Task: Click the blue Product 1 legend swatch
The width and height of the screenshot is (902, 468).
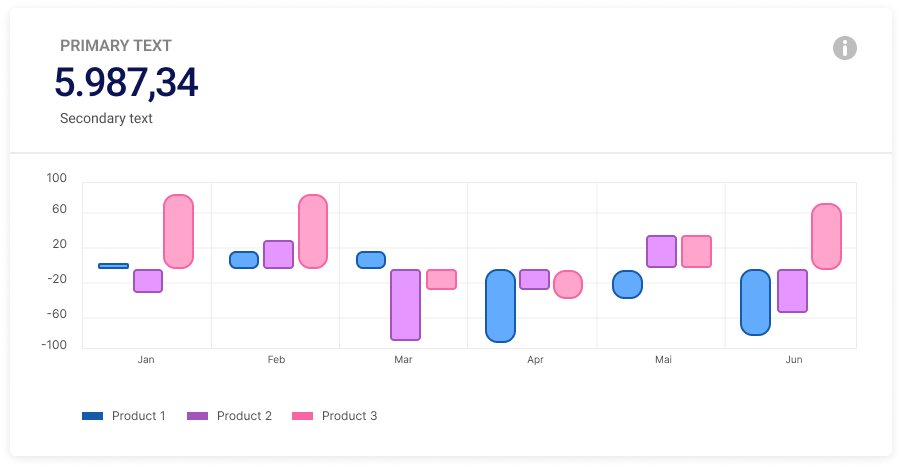Action: tap(93, 416)
